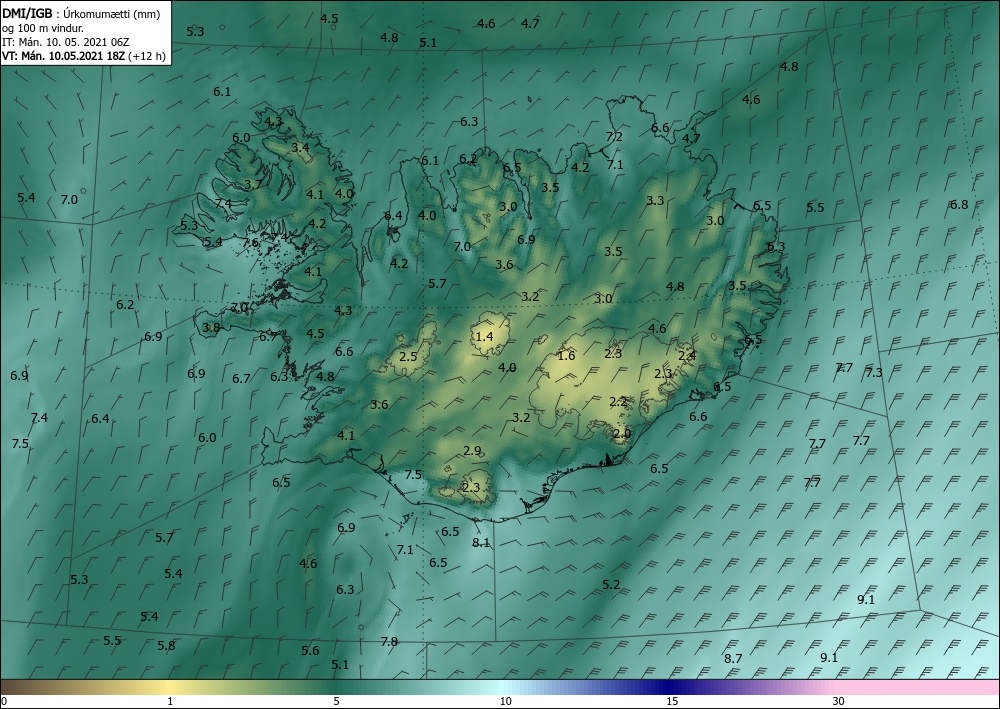This screenshot has height=709, width=1000.
Task: Click the 3.4 value in the Westfjords
Action: [300, 147]
